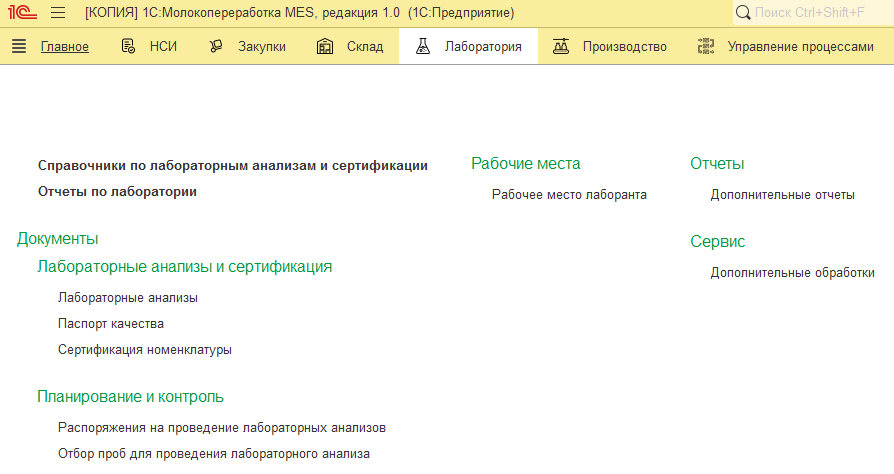Click the НСИ section icon
The width and height of the screenshot is (894, 474).
pyautogui.click(x=128, y=46)
